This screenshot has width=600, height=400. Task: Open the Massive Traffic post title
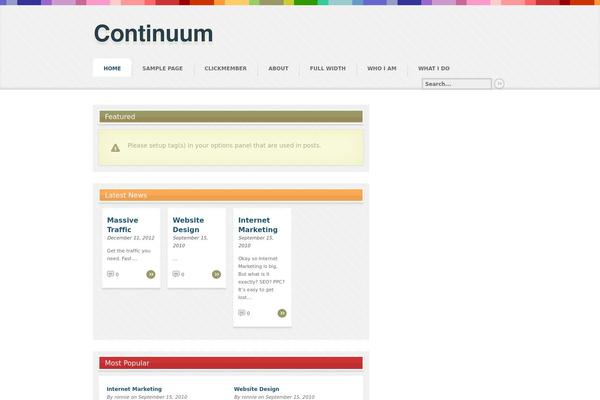coord(122,225)
